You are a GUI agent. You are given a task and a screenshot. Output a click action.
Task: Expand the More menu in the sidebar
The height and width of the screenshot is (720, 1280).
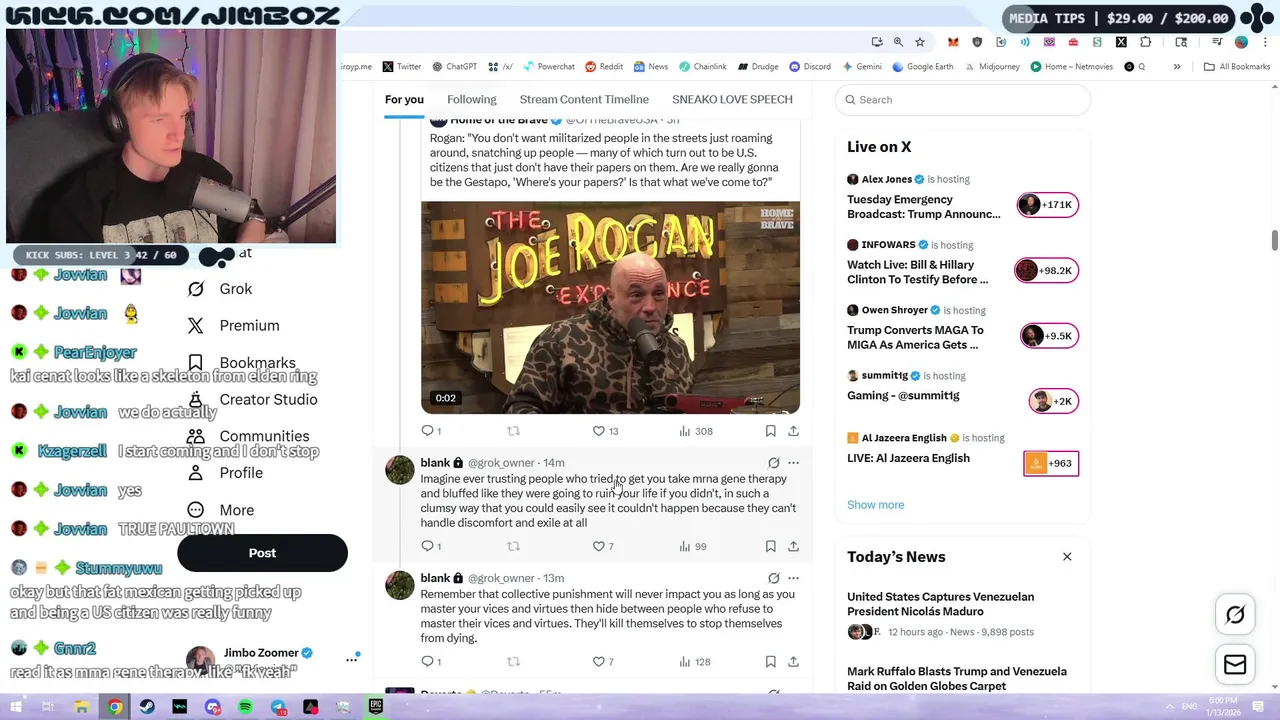(x=221, y=510)
